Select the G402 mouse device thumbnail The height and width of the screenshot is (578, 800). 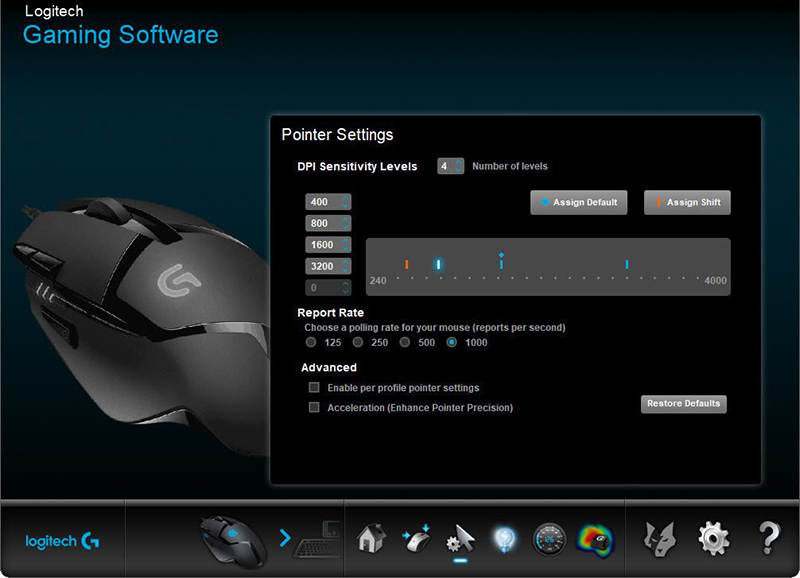[233, 539]
